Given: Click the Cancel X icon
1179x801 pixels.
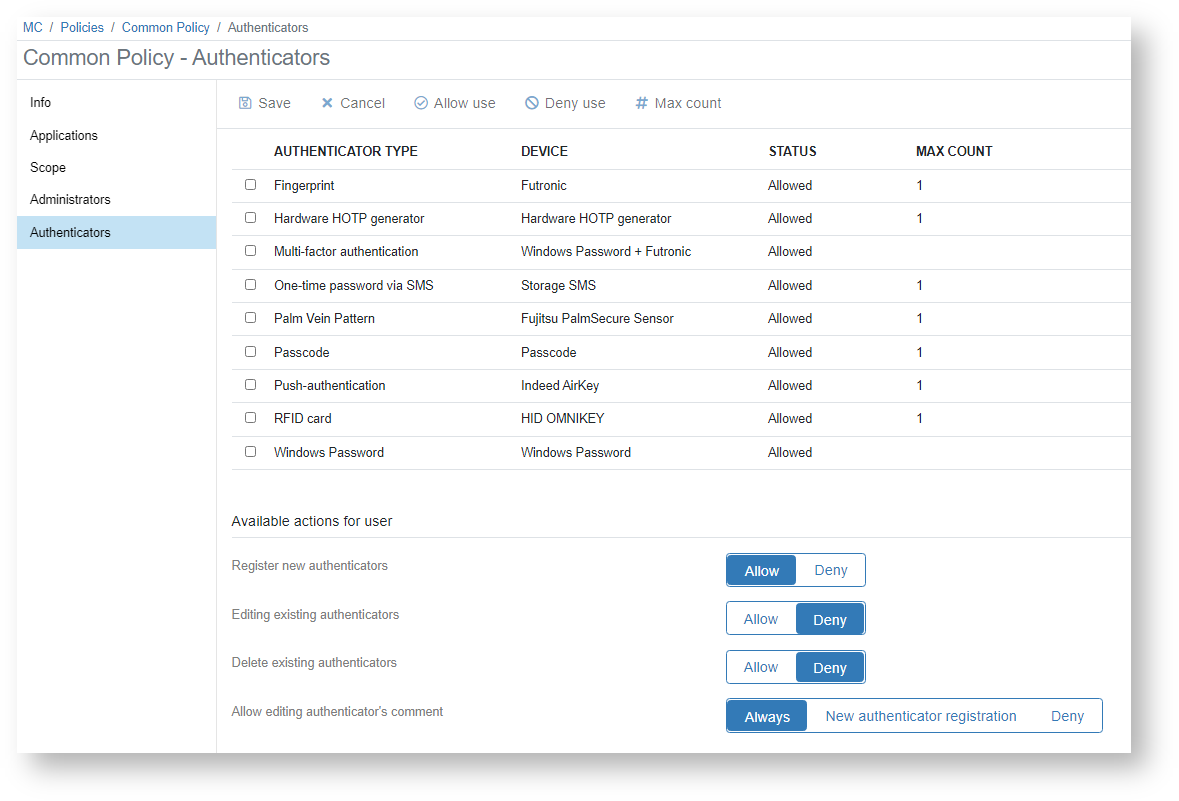Looking at the screenshot, I should pyautogui.click(x=327, y=103).
